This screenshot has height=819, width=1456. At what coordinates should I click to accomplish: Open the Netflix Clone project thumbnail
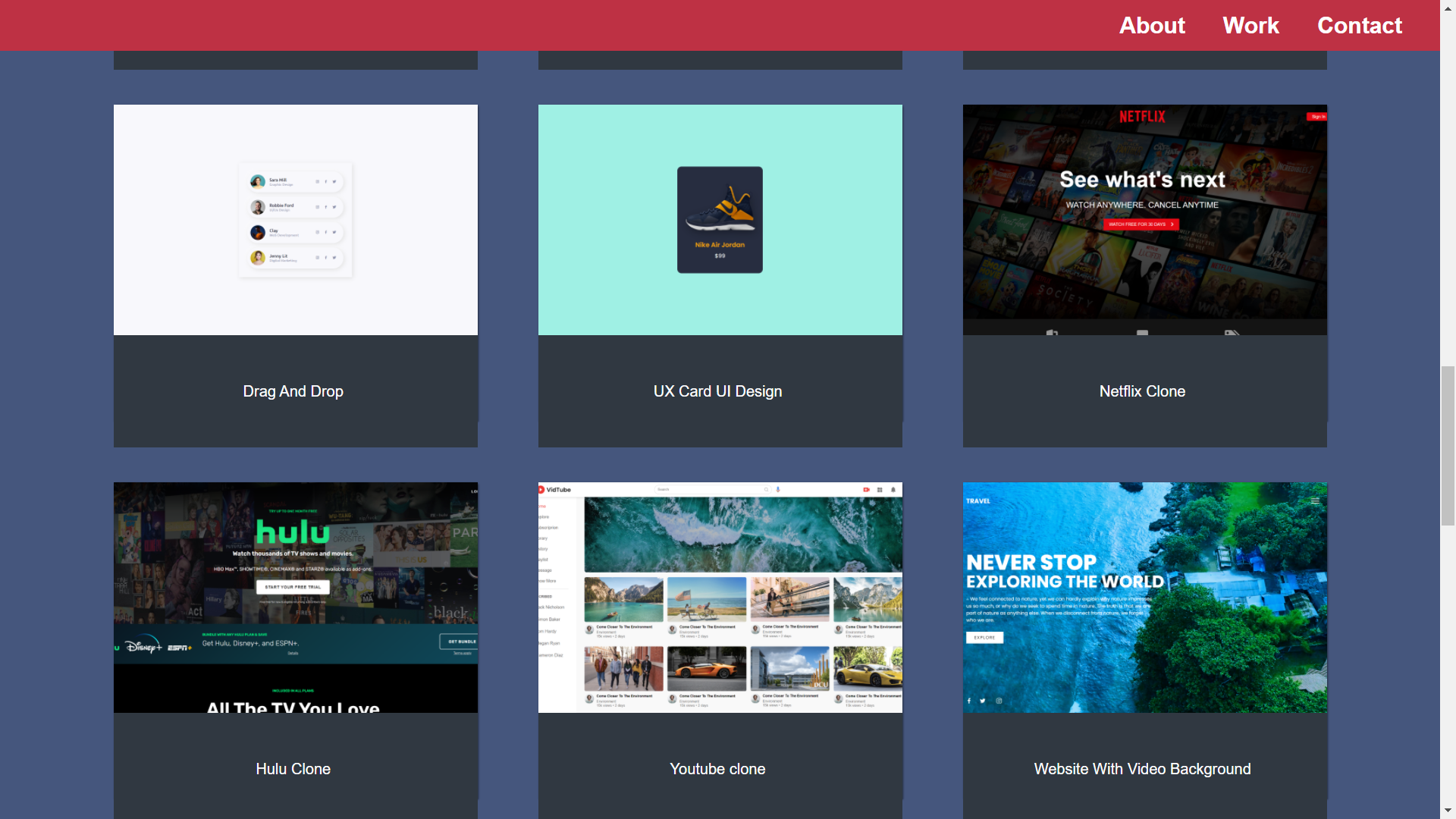(1145, 220)
